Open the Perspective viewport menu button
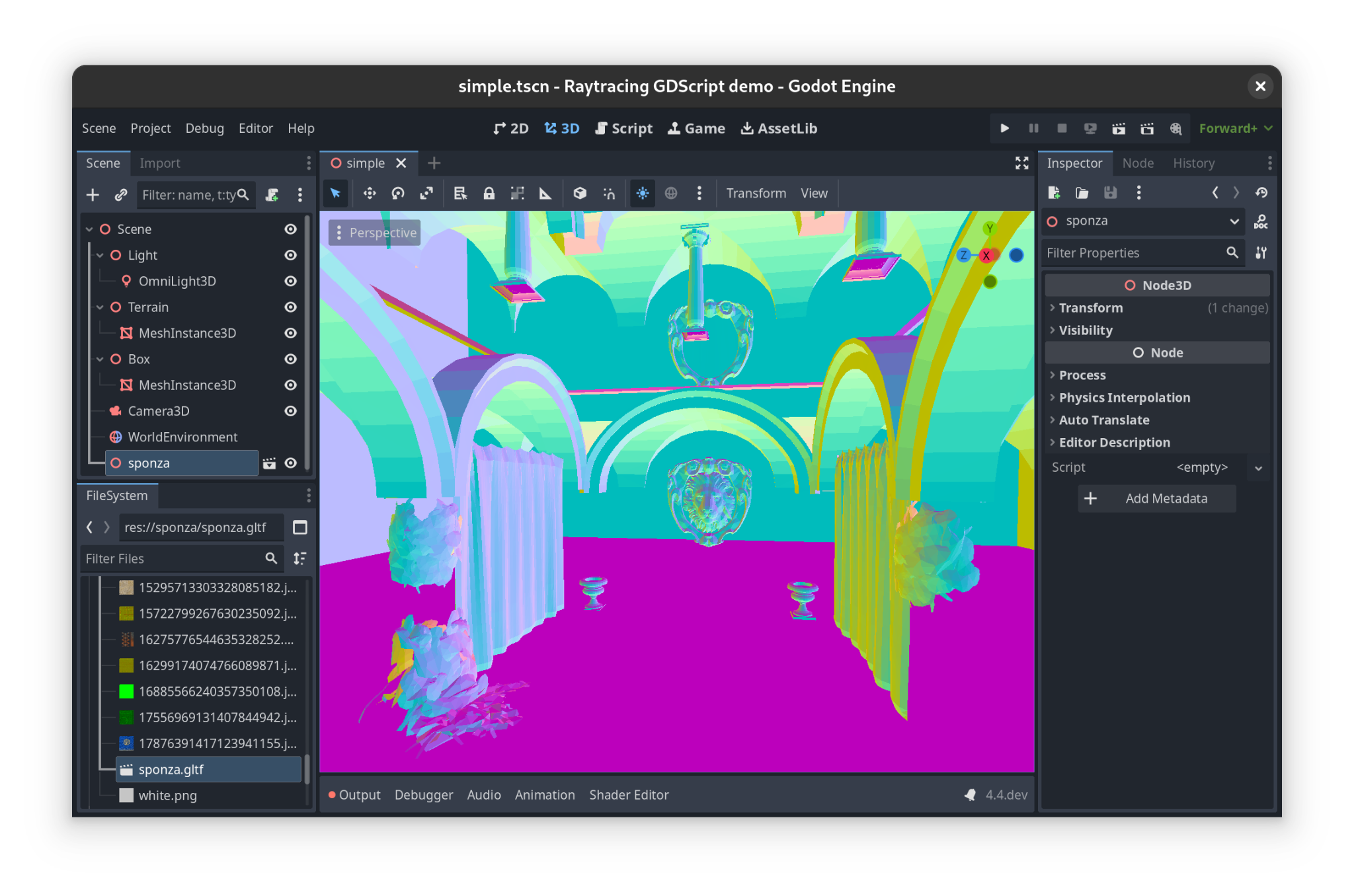The height and width of the screenshot is (896, 1354). pos(375,233)
